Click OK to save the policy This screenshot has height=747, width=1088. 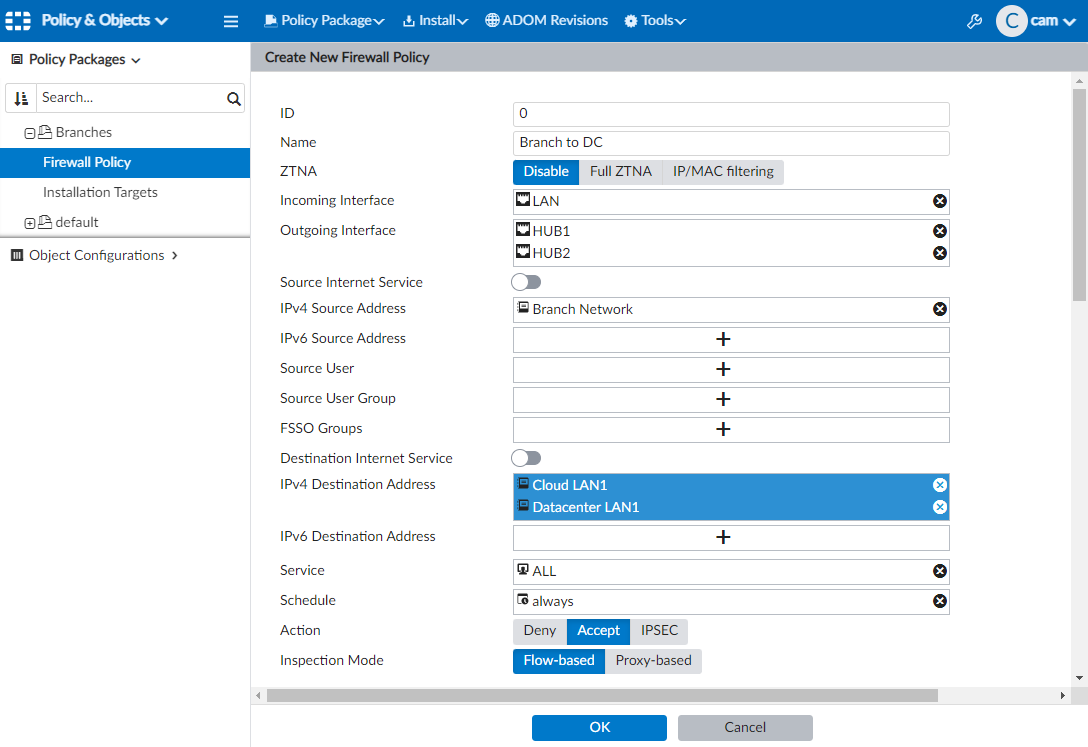click(599, 727)
